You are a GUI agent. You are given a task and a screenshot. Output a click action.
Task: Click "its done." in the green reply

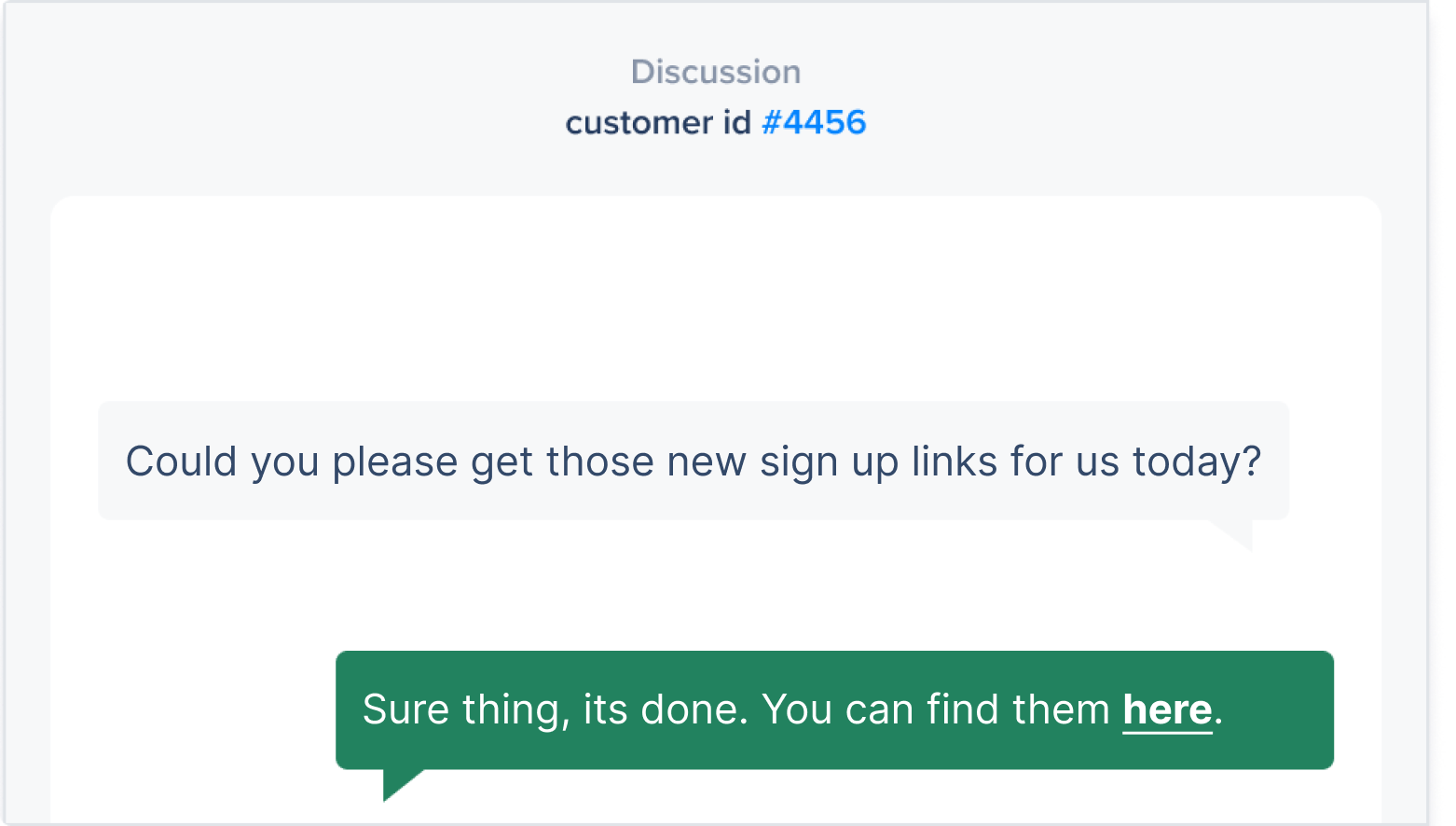coord(666,709)
